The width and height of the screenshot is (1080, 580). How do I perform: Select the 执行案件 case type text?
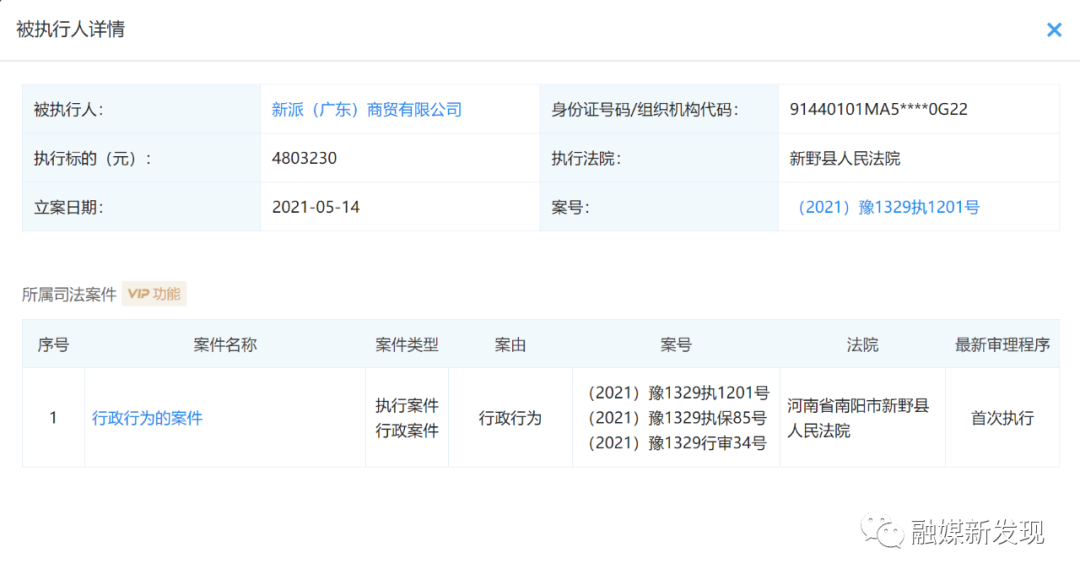(x=406, y=406)
